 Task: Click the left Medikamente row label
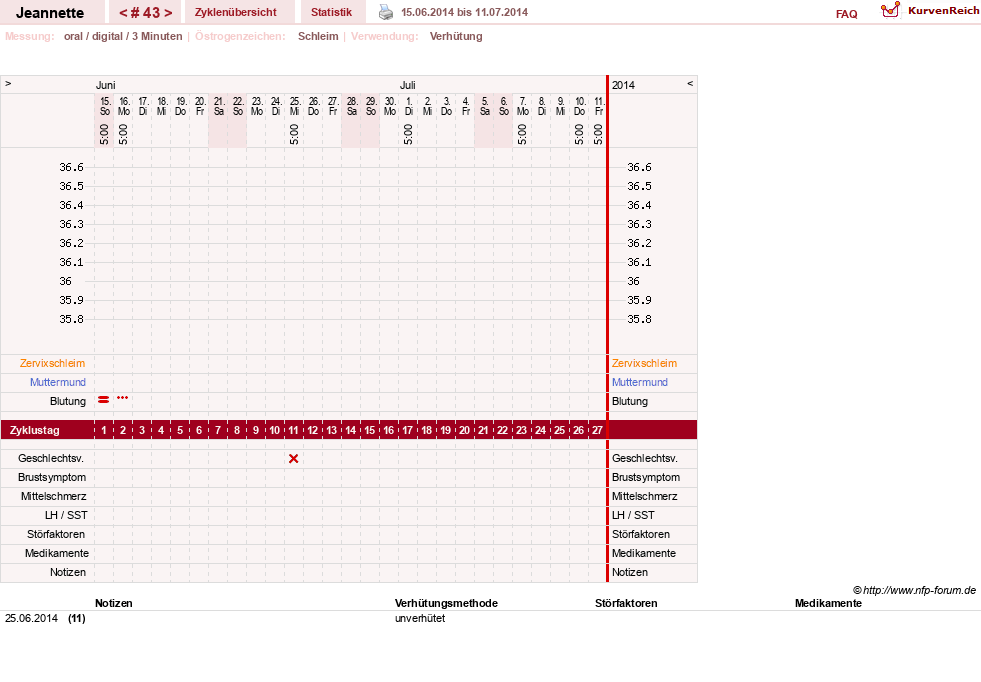tap(57, 553)
